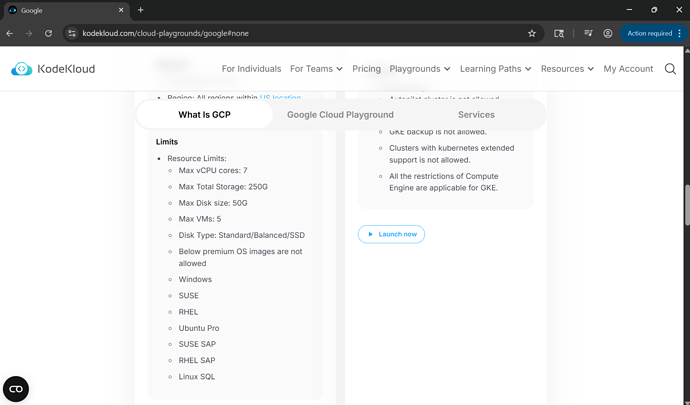Open the browser profile icon

[608, 33]
